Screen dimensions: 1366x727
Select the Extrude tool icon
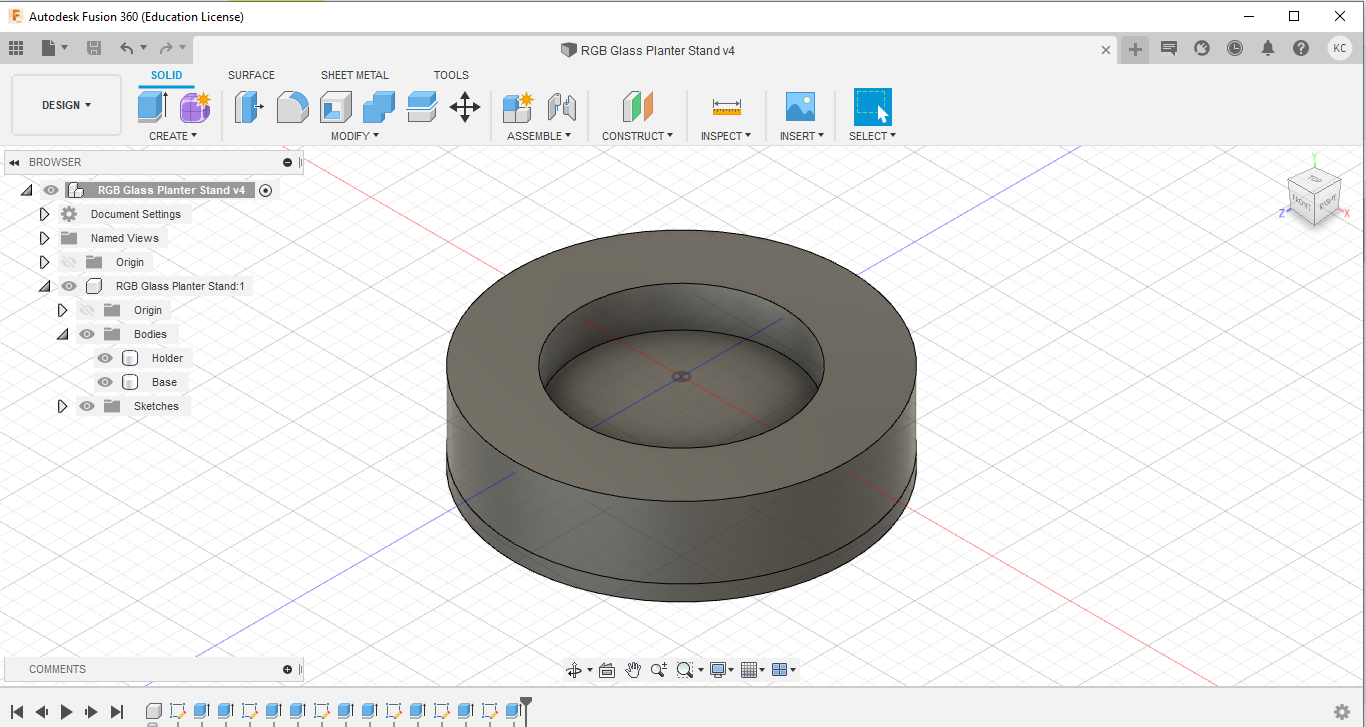point(152,106)
